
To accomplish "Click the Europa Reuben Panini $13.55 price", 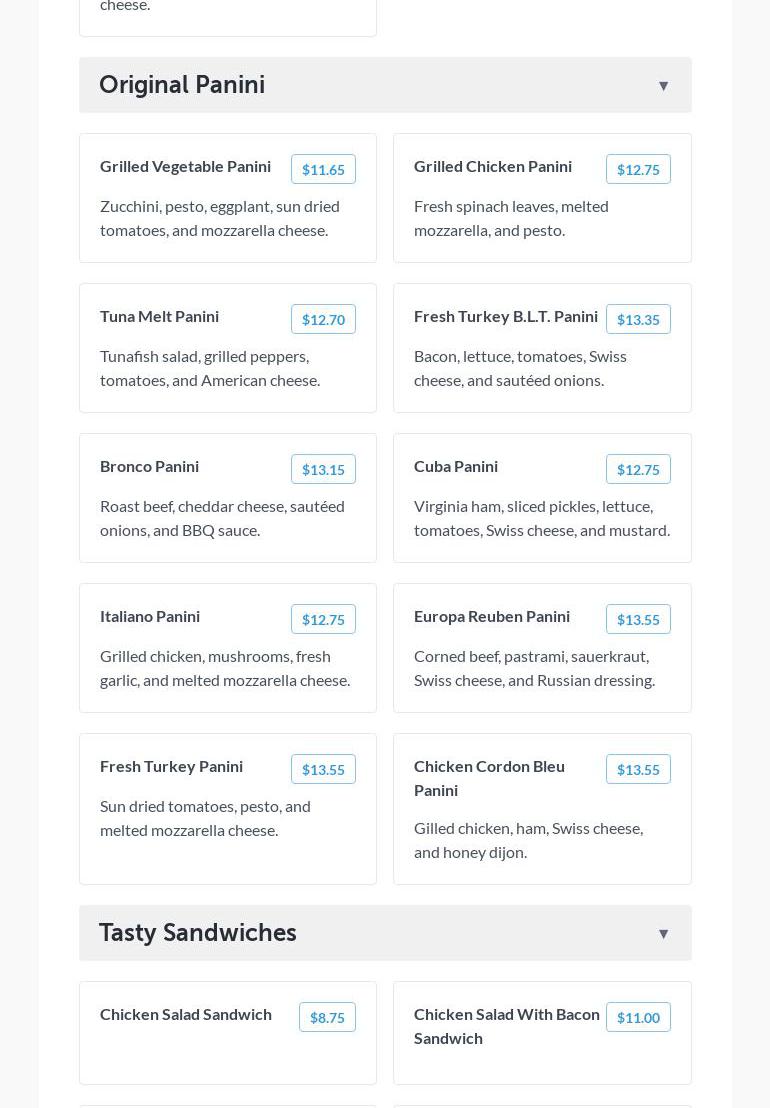I will (x=638, y=620).
